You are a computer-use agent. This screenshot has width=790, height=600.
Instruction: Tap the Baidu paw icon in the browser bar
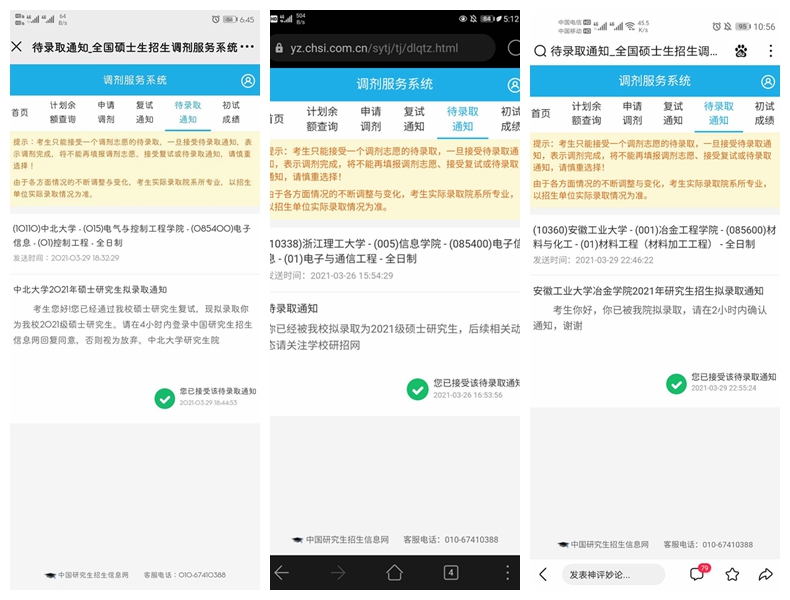click(740, 51)
